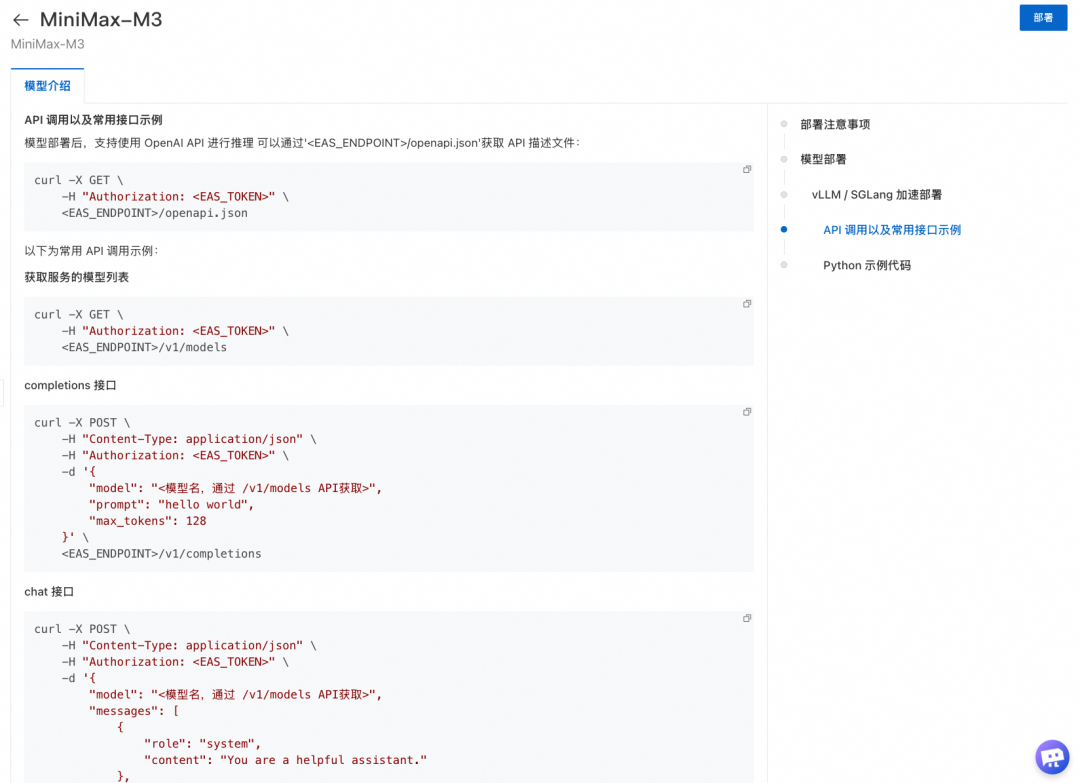Click the 模型部署后 description paragraph

302,143
